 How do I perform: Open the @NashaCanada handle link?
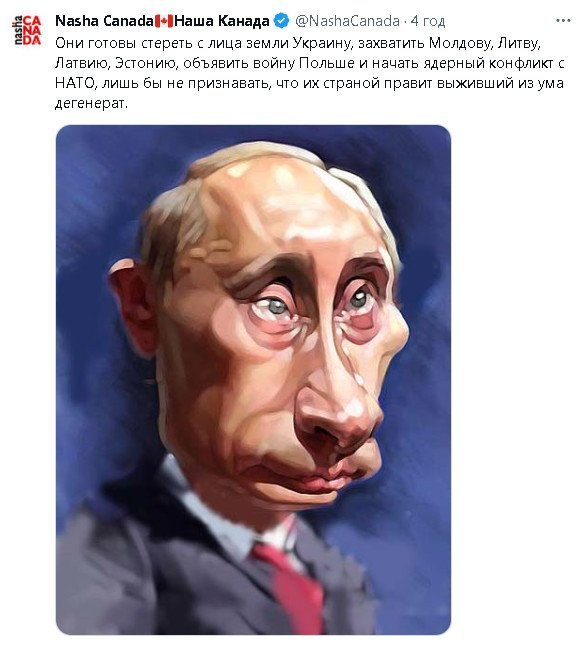pos(347,21)
